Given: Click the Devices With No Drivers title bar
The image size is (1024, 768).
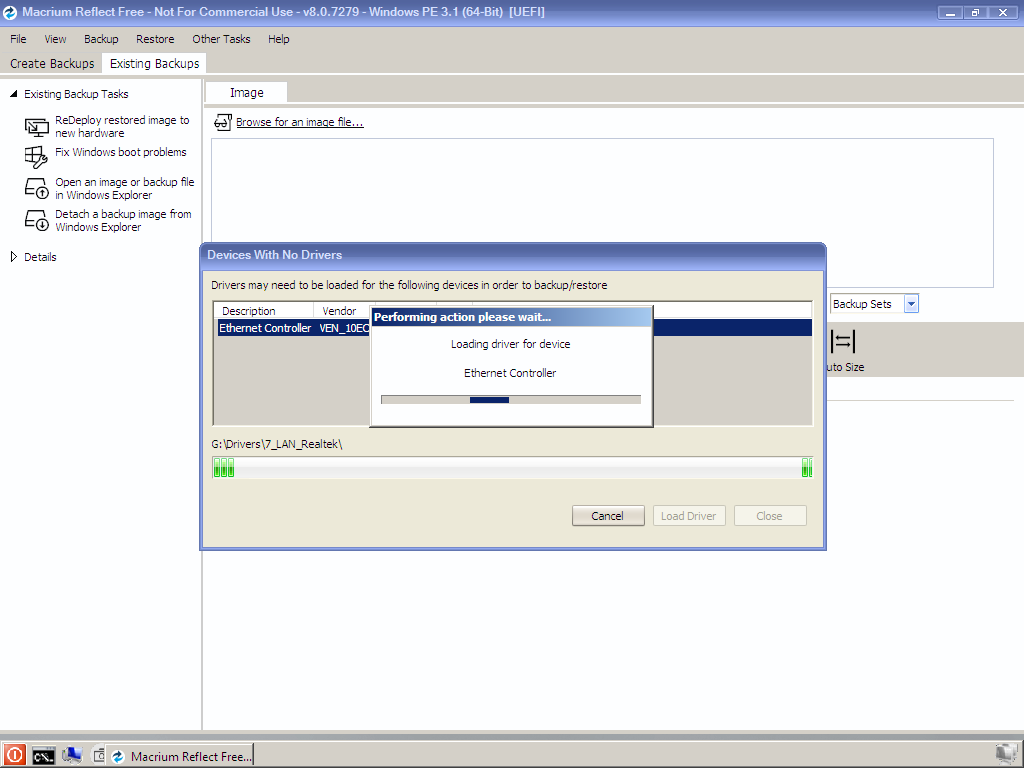Looking at the screenshot, I should [513, 255].
